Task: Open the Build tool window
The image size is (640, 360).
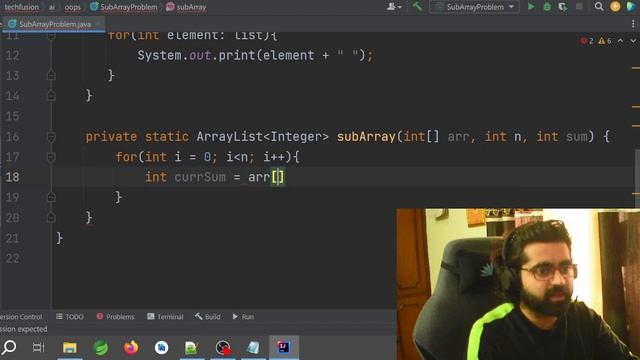Action: coord(208,317)
